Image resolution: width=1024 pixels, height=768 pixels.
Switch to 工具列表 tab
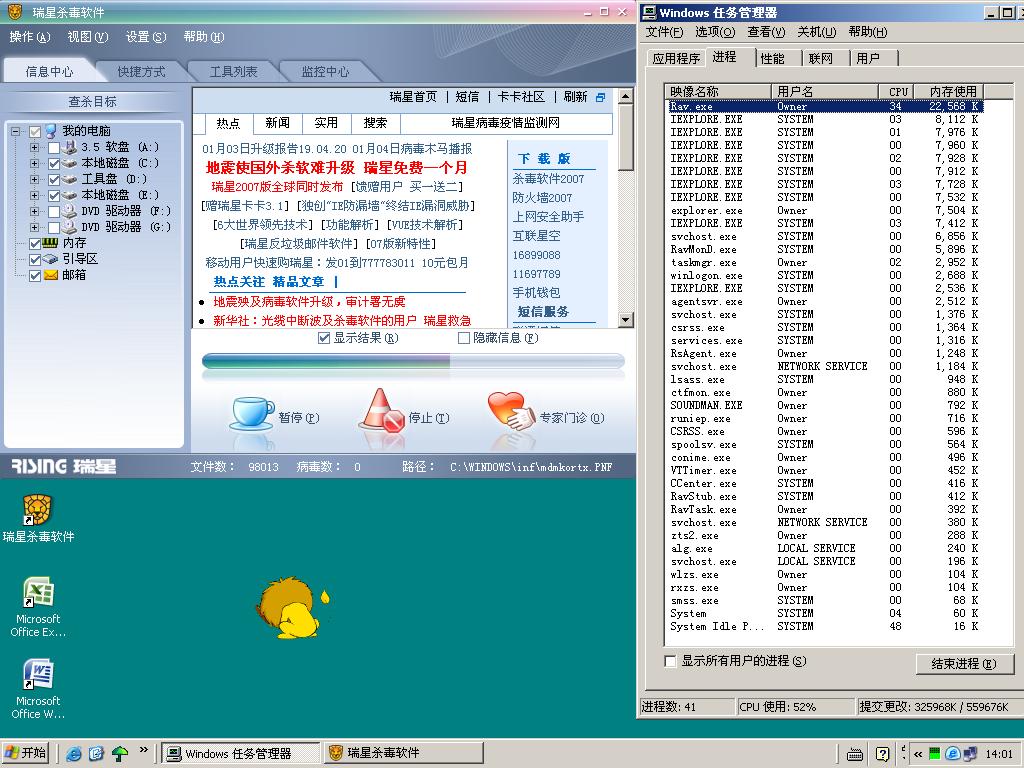pos(233,72)
